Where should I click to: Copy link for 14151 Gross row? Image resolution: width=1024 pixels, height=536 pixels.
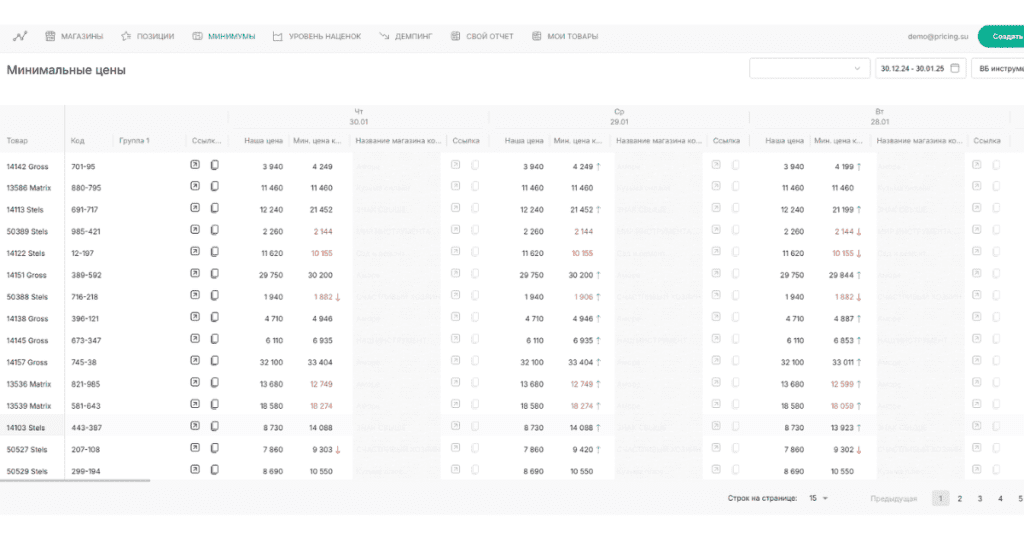[214, 274]
